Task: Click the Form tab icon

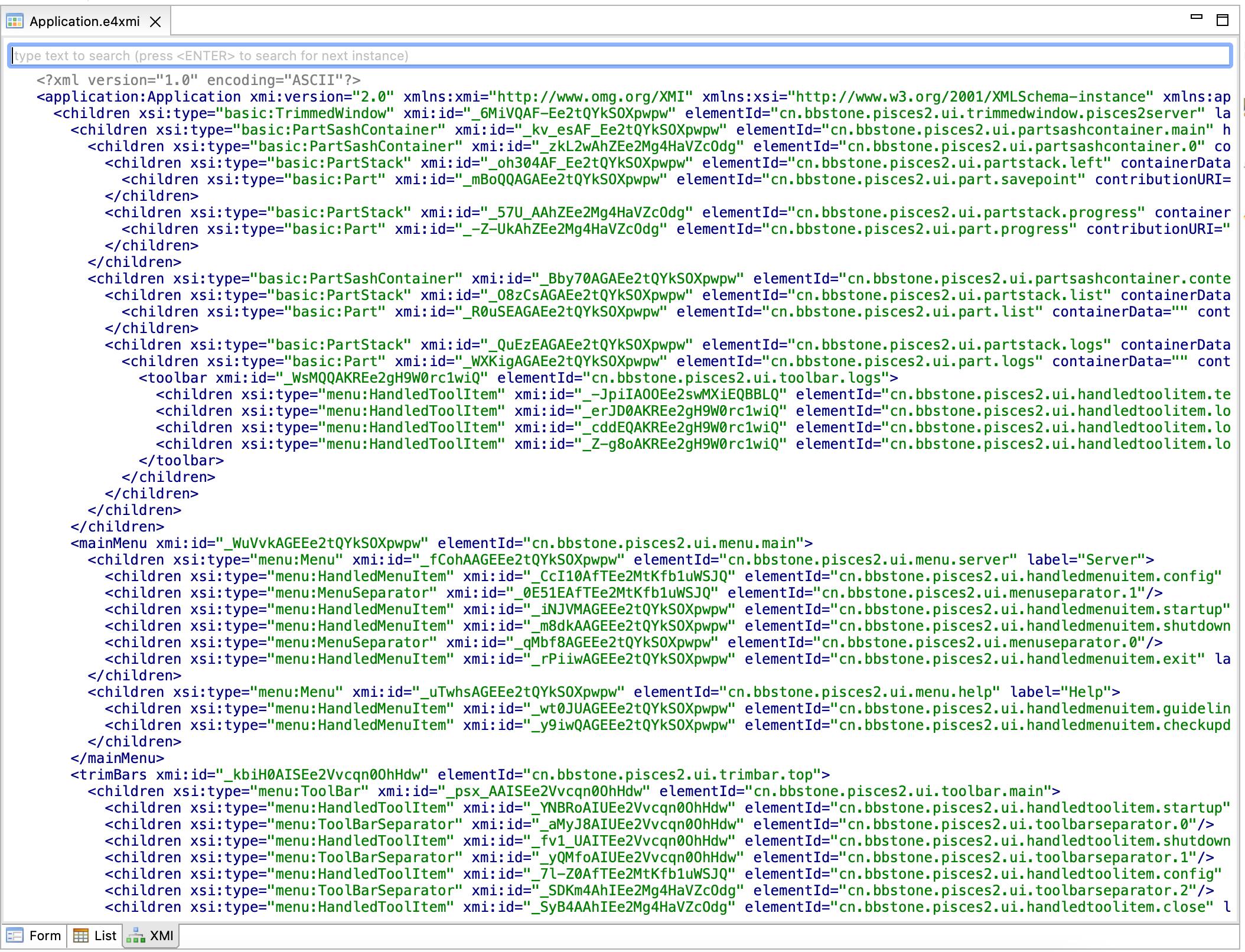Action: [14, 935]
